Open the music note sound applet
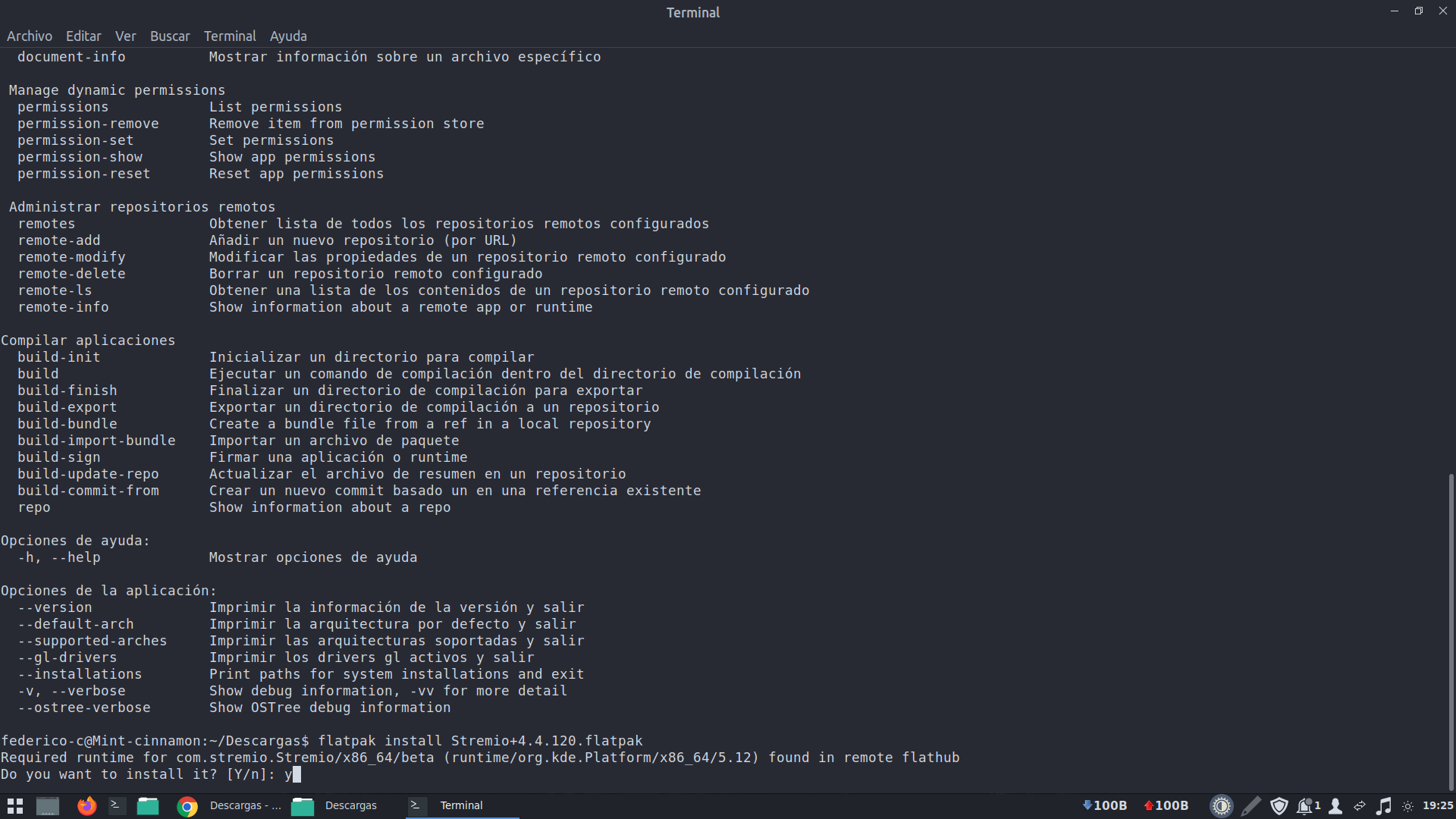 click(1384, 806)
